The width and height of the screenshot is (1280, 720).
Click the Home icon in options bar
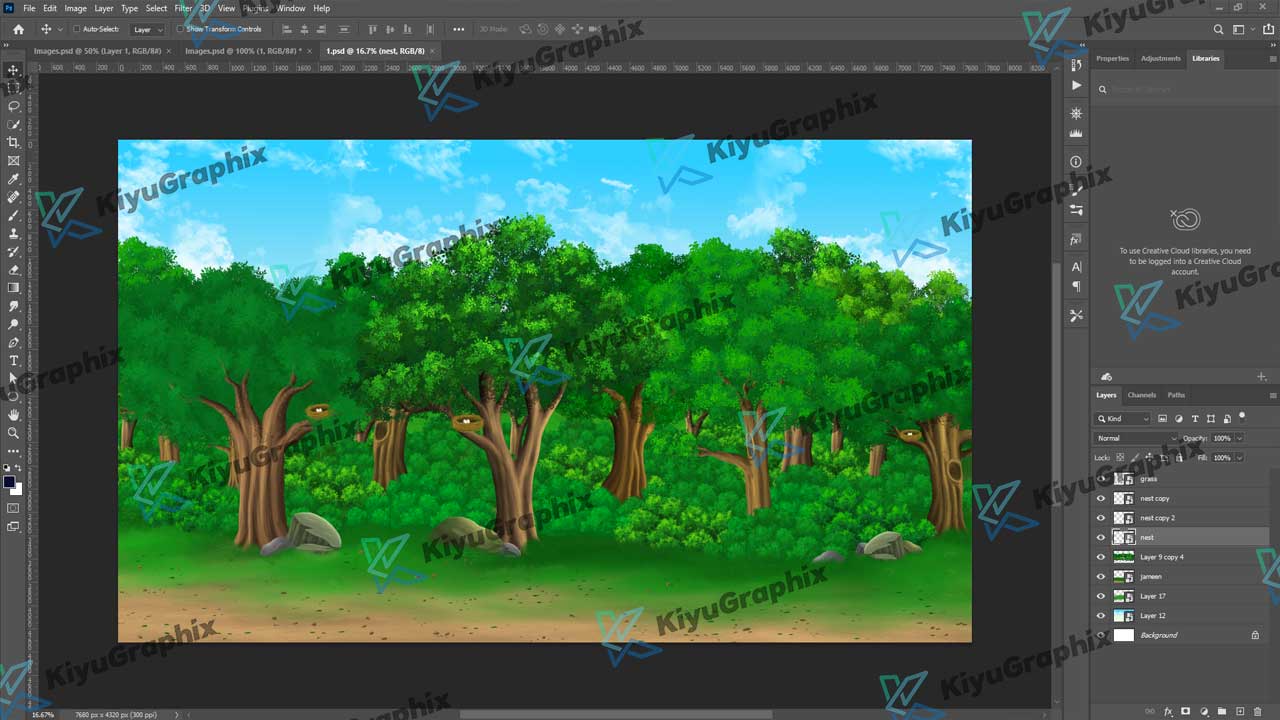pos(18,29)
